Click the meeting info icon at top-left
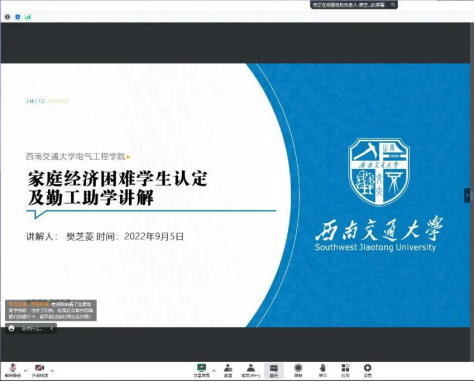Image resolution: width=474 pixels, height=382 pixels. tap(7, 17)
